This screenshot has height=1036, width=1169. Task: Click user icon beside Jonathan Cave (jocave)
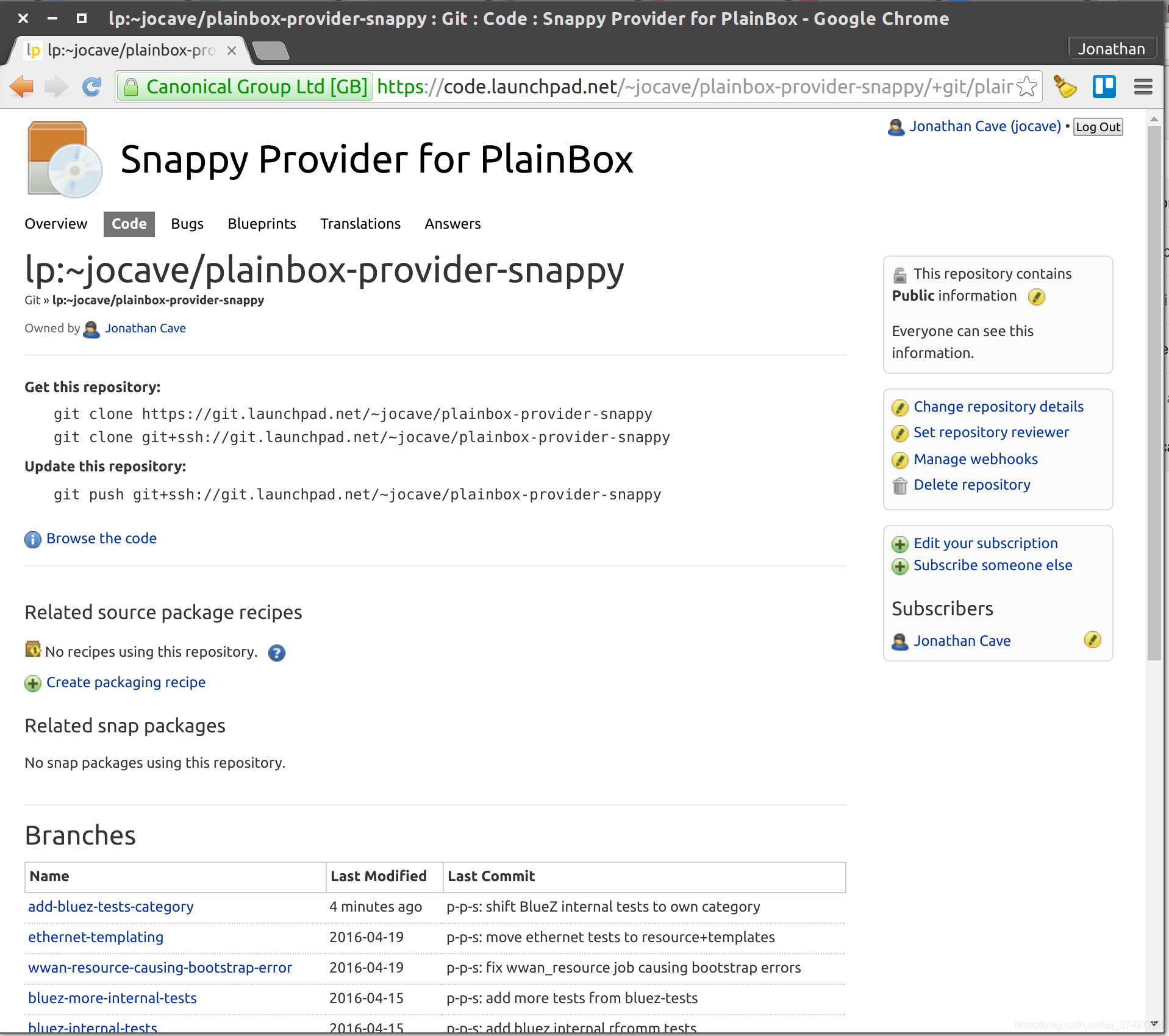[x=896, y=127]
